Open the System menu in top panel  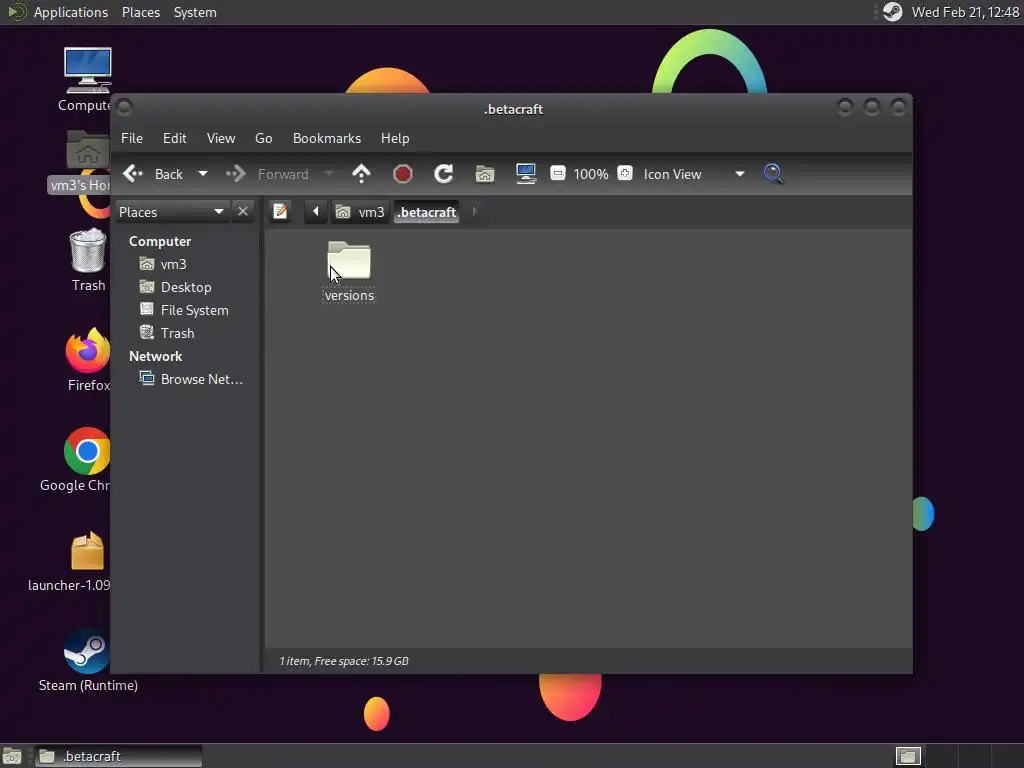click(x=195, y=12)
